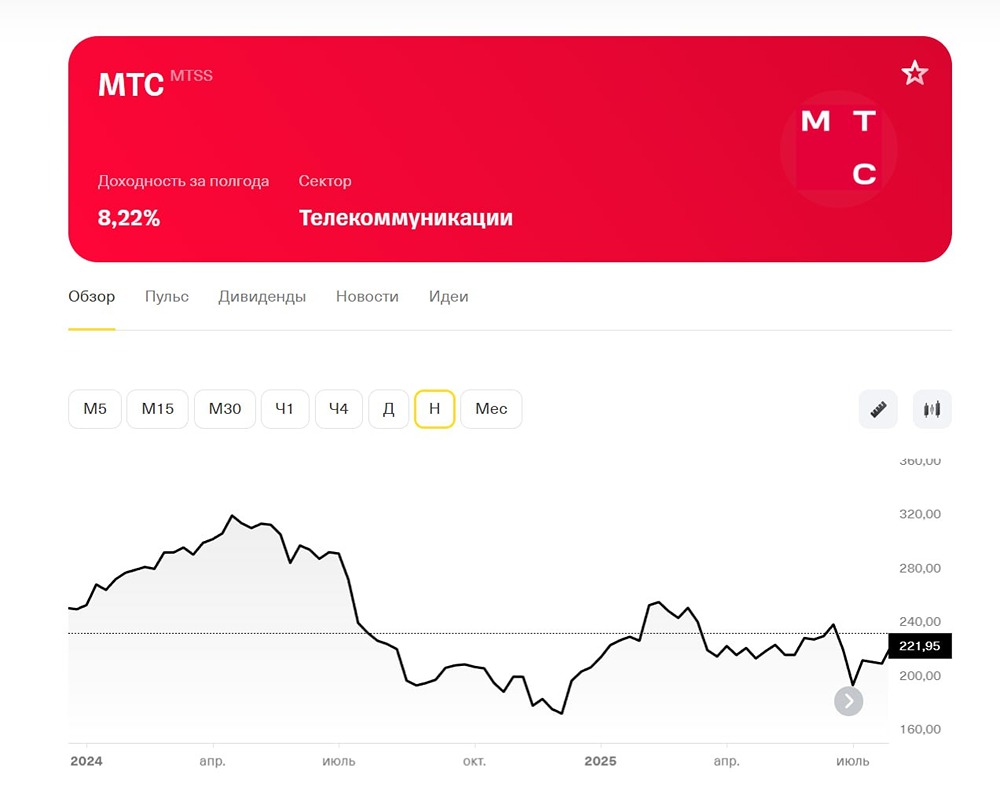Switch timeframe to Мес monthly
This screenshot has height=812, width=1000.
pos(491,409)
